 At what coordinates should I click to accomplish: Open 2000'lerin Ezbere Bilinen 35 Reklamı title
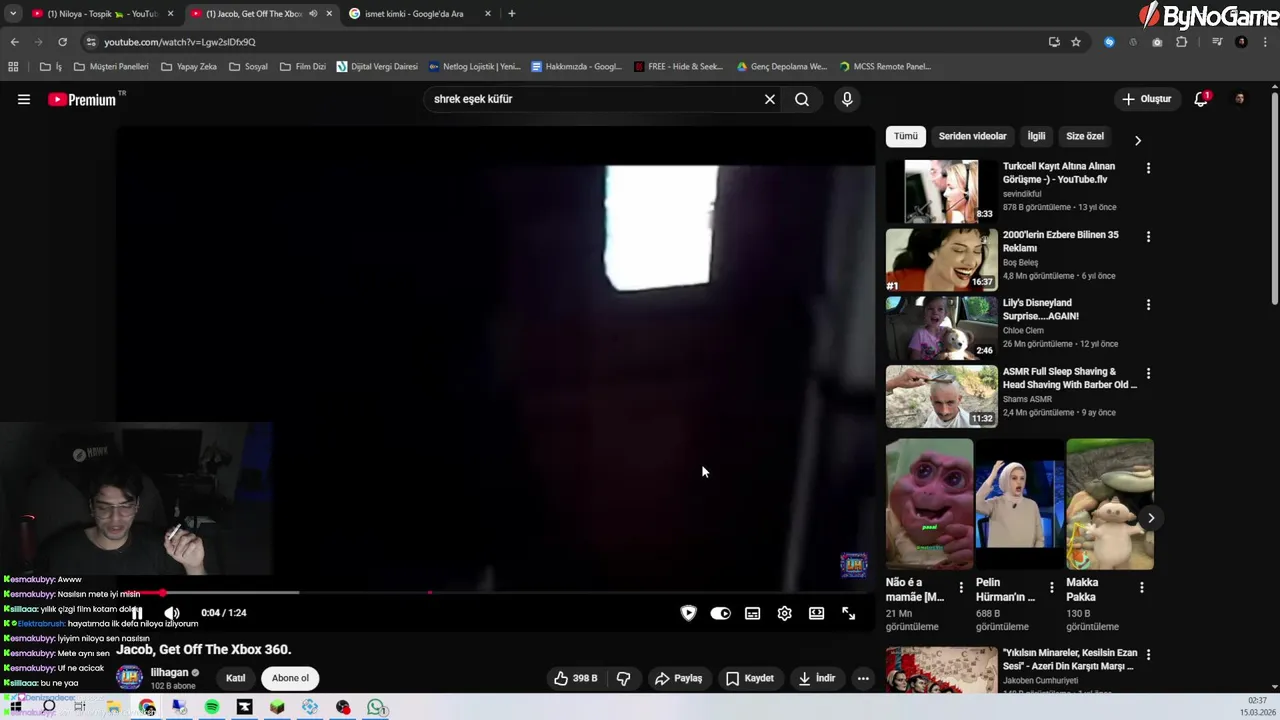1061,241
